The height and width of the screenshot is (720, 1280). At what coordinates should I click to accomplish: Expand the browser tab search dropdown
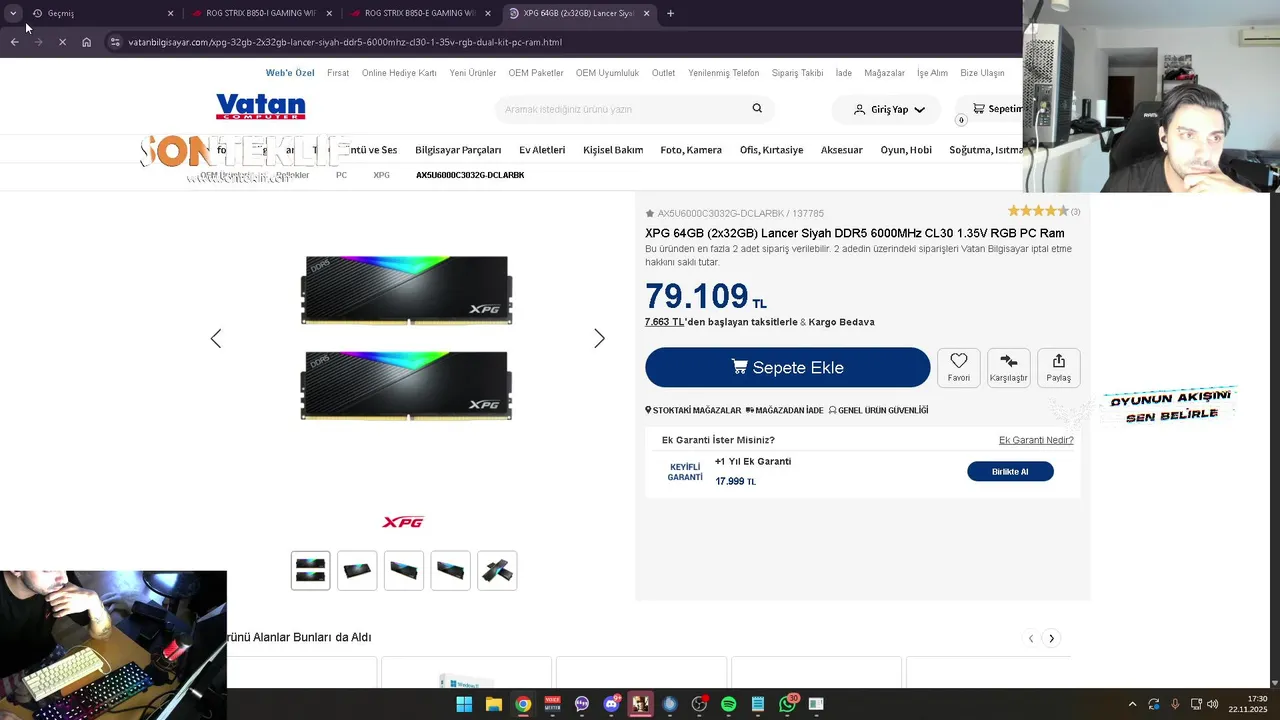[13, 13]
